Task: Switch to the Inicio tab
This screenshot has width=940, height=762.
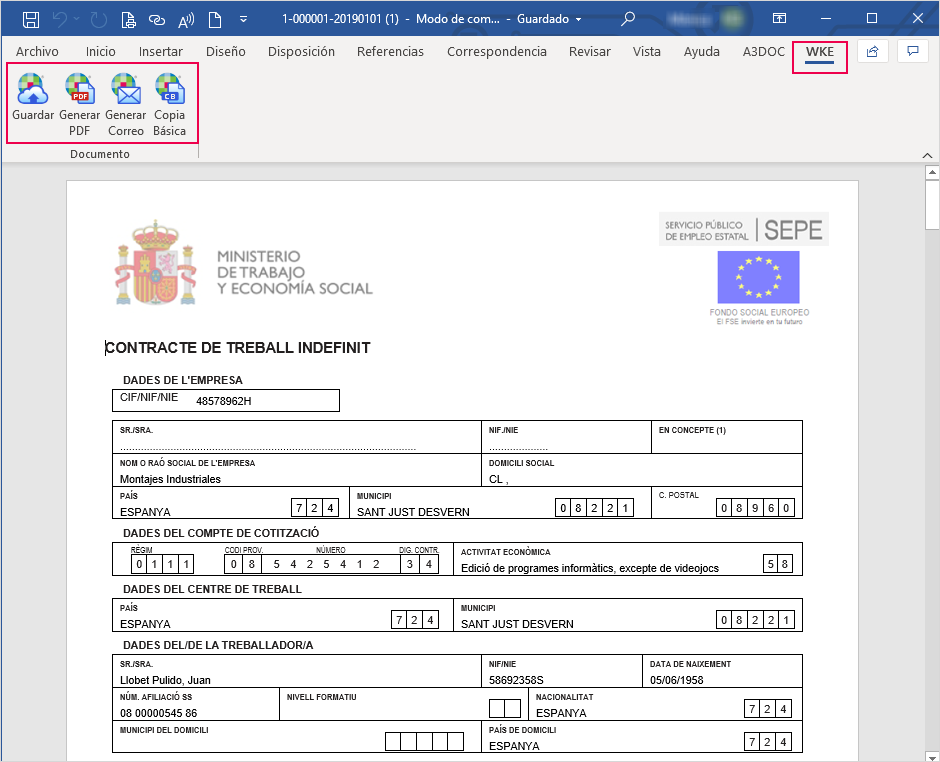Action: (x=101, y=52)
